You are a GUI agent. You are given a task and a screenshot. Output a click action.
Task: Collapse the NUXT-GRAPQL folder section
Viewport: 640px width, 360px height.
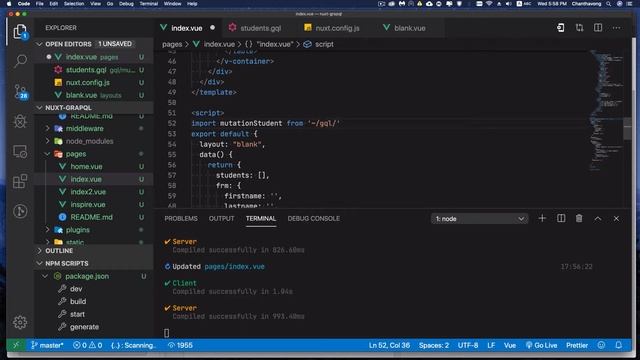point(40,108)
